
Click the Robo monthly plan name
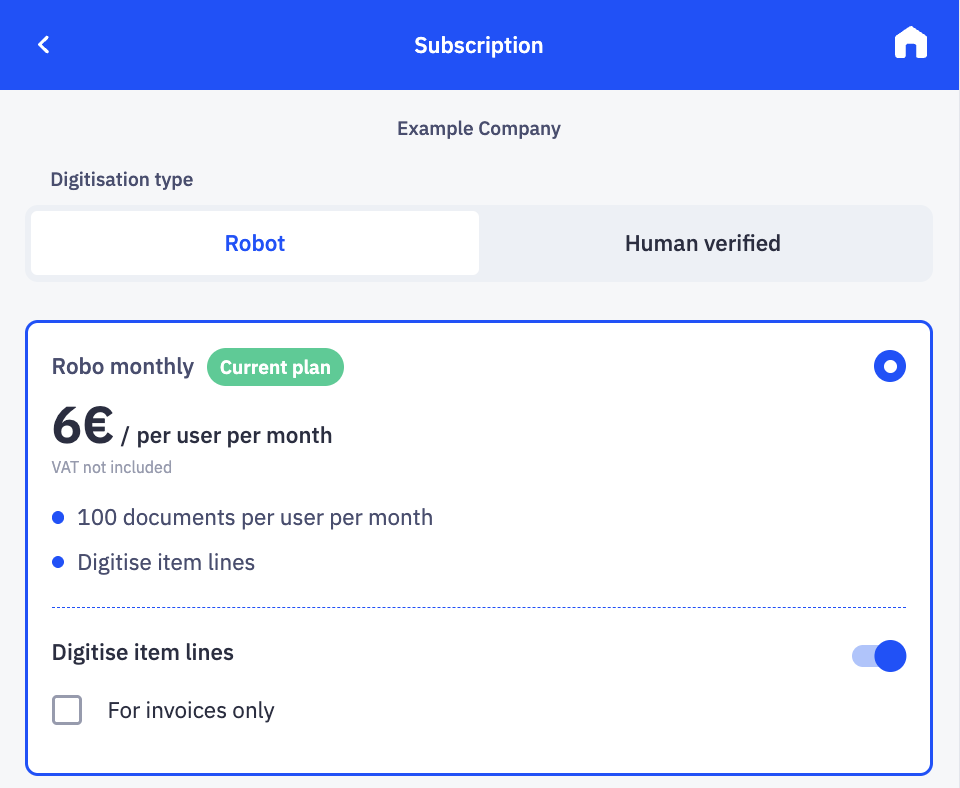click(x=123, y=366)
